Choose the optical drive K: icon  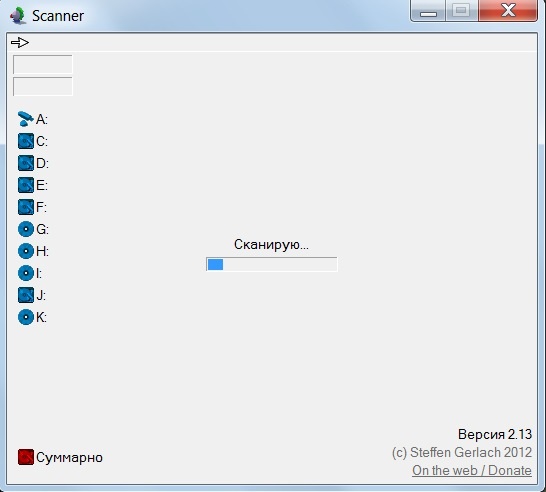click(26, 317)
